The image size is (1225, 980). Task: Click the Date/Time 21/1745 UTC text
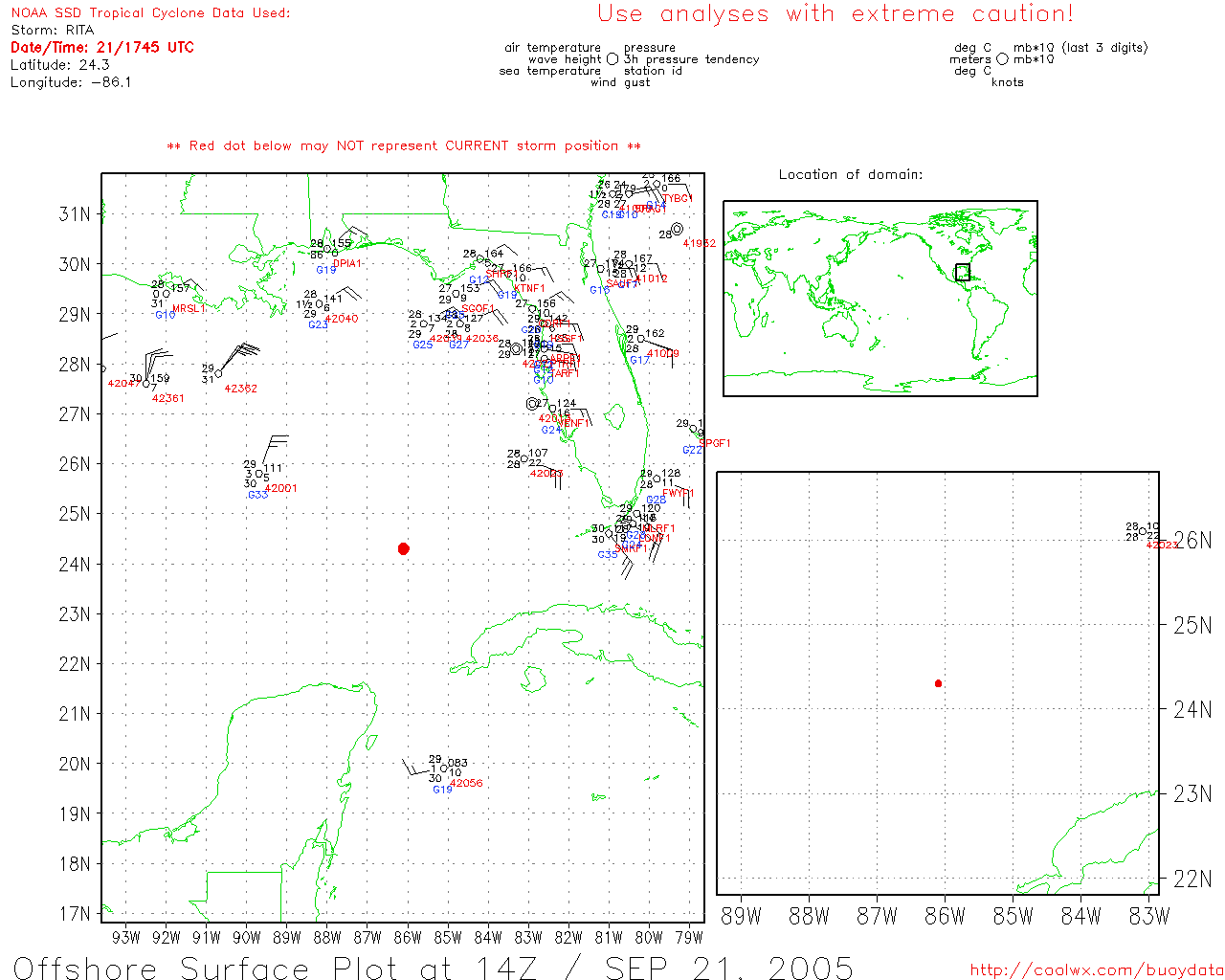[x=102, y=47]
